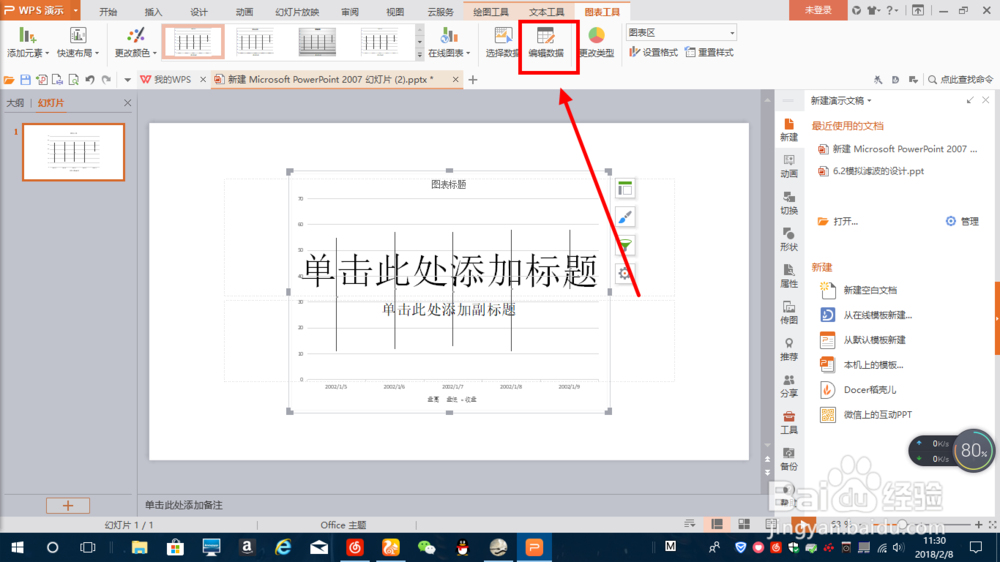Image resolution: width=1000 pixels, height=562 pixels.
Task: Switch to reading view in status bar
Action: [770, 524]
